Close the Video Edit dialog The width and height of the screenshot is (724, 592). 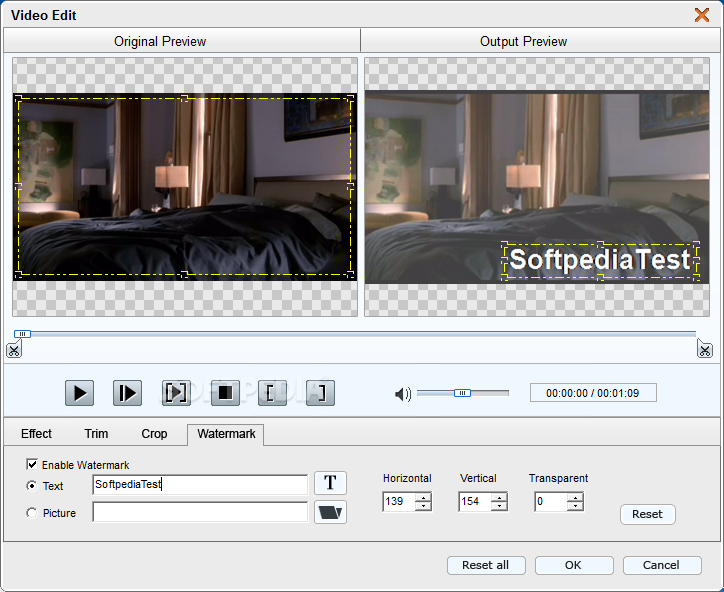click(702, 15)
